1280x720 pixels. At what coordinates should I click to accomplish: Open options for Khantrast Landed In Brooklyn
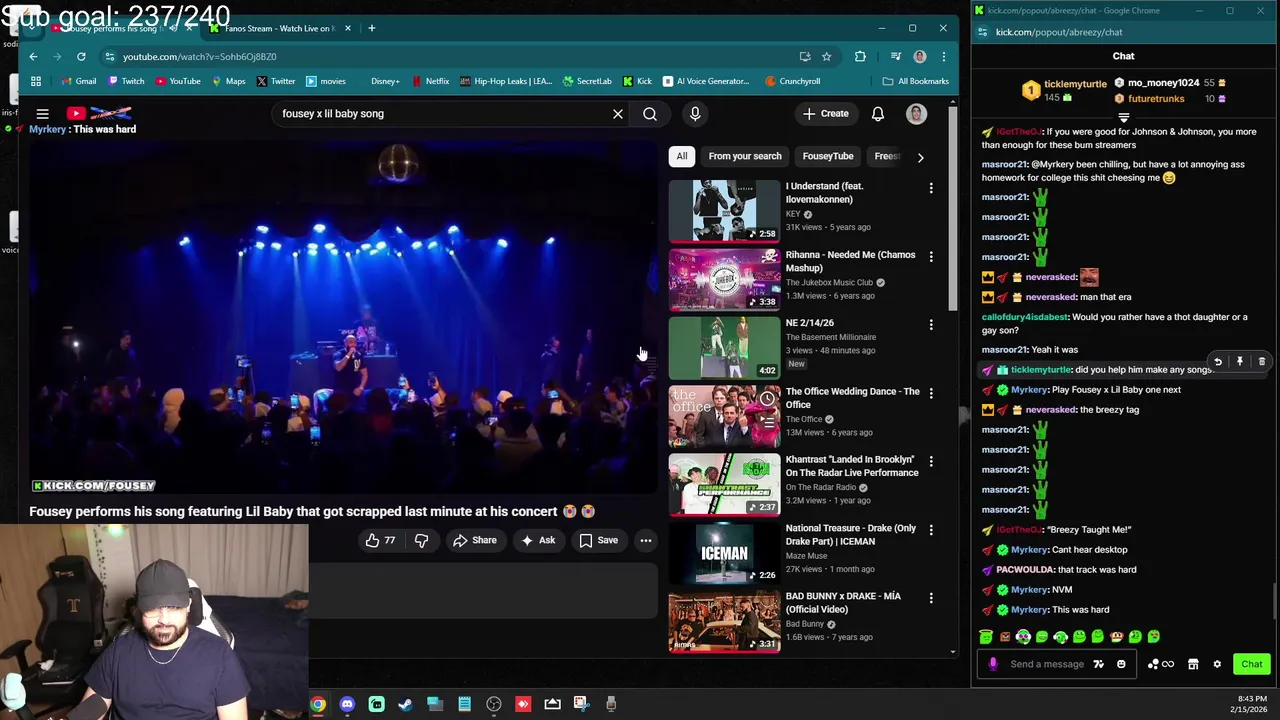click(x=931, y=462)
